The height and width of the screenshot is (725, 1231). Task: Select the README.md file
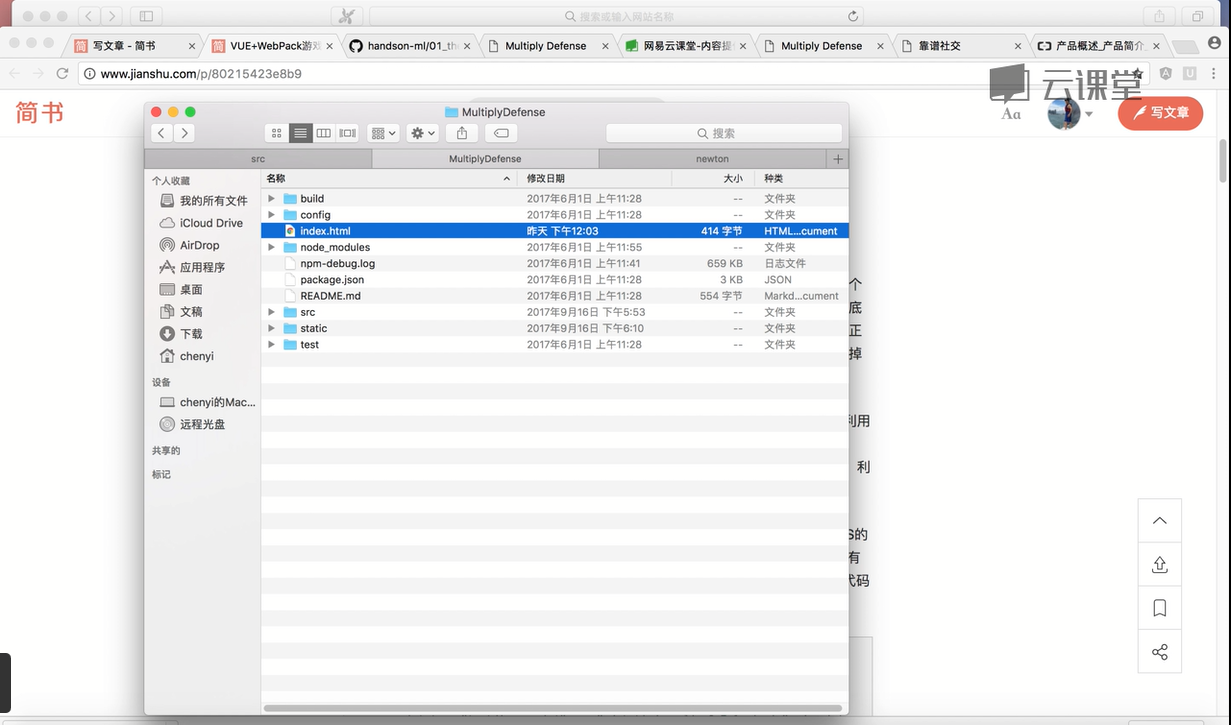click(x=555, y=296)
